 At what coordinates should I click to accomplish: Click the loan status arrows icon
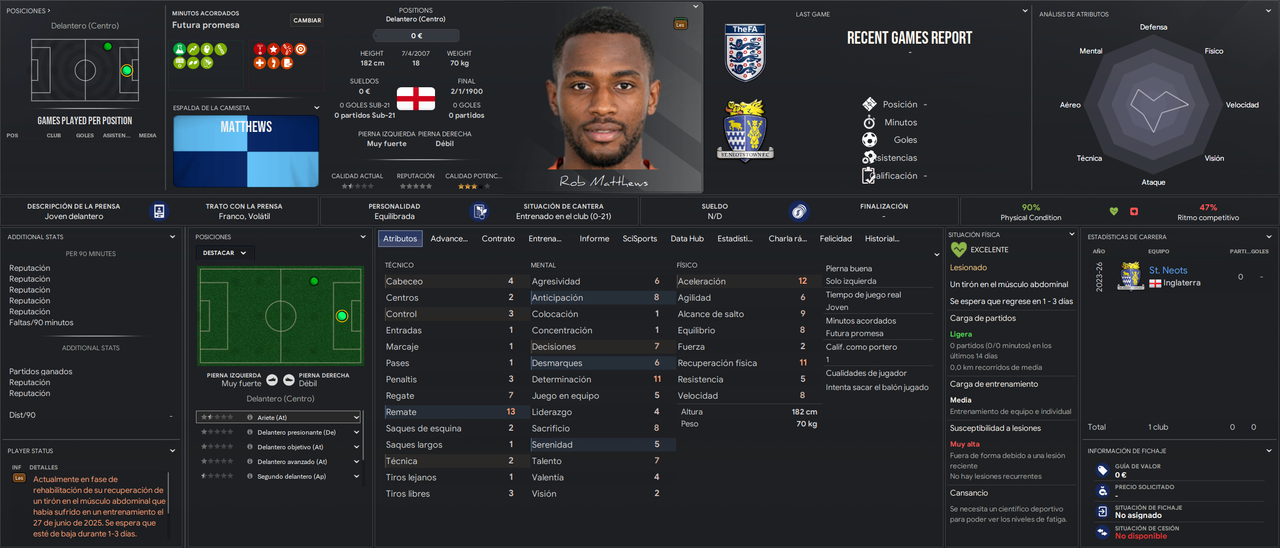1102,532
